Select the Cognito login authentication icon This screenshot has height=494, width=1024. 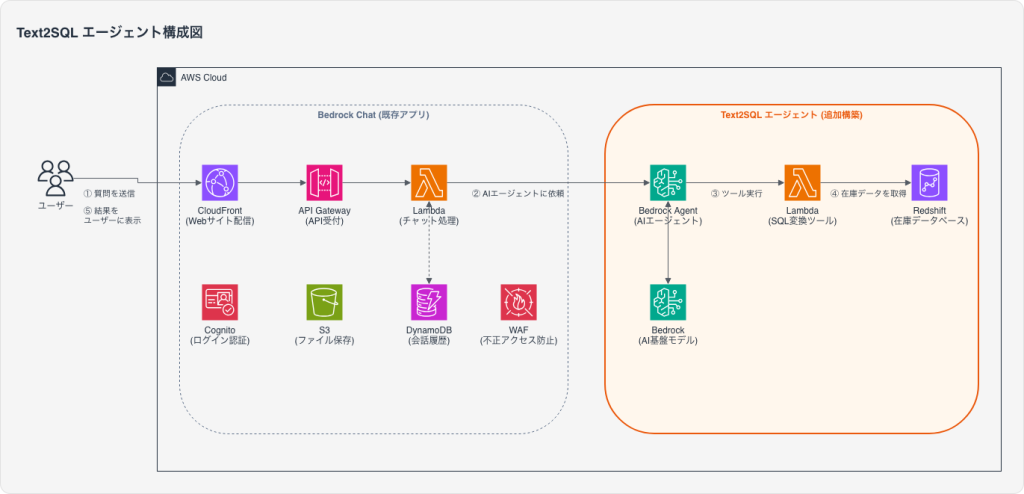coord(219,302)
